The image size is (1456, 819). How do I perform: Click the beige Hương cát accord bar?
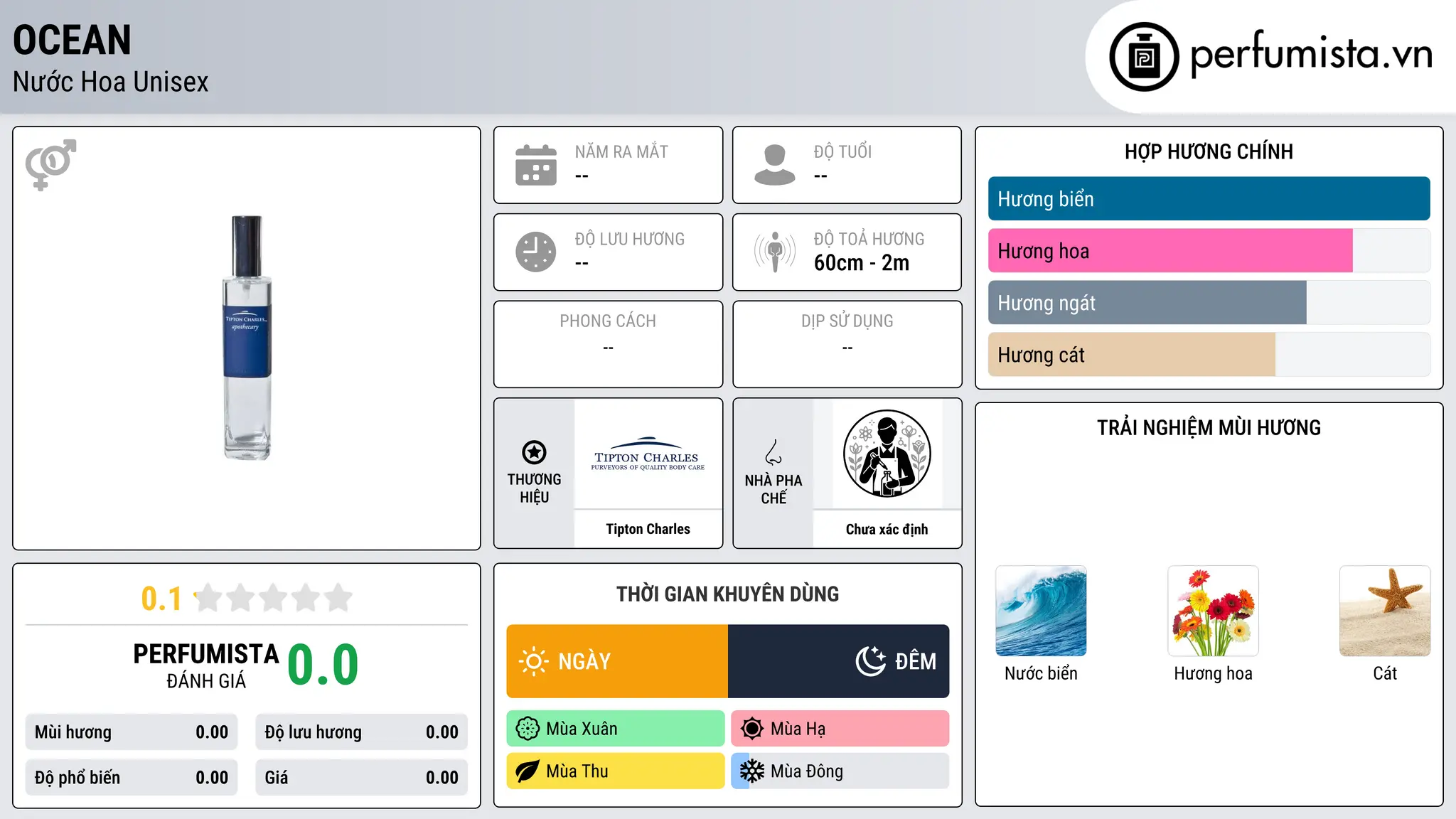click(1132, 354)
